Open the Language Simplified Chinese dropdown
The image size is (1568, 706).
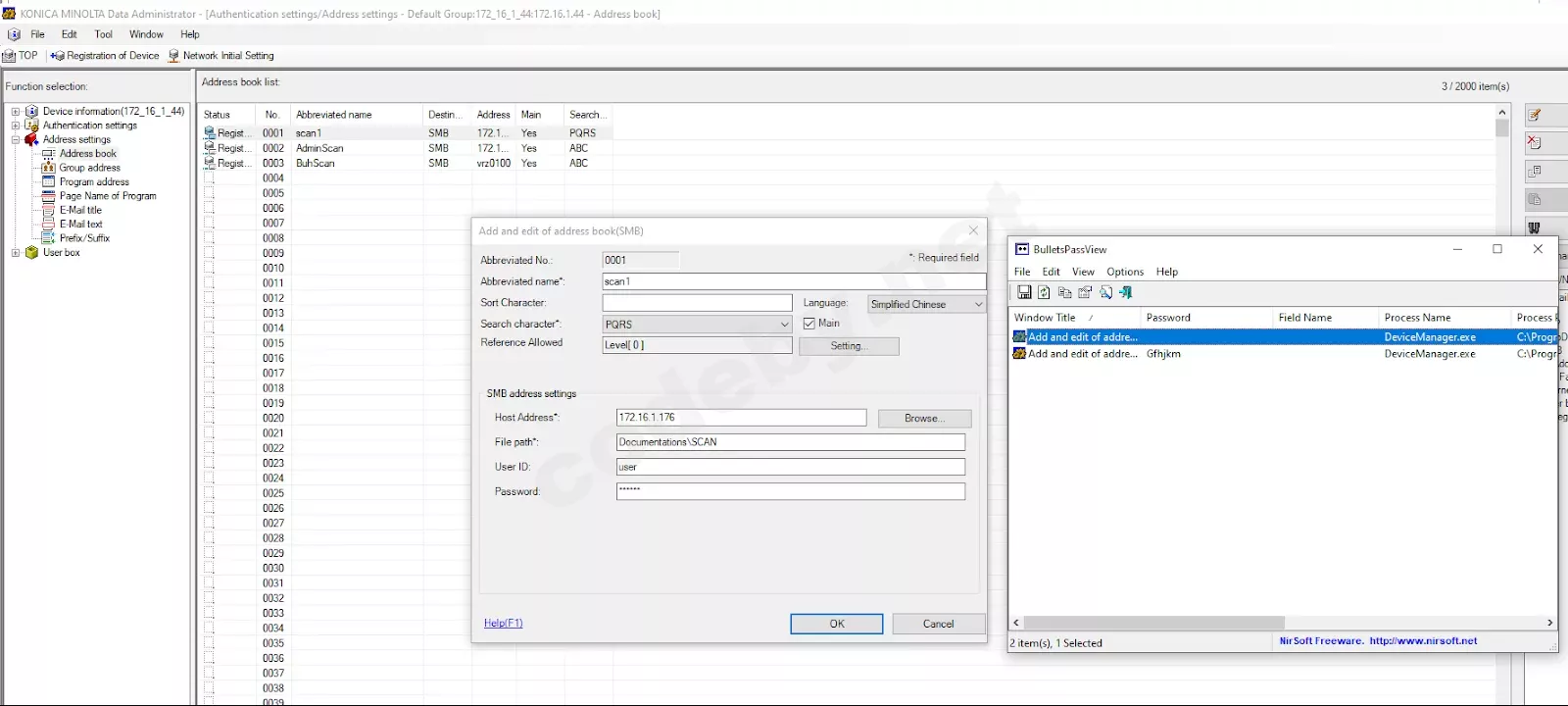click(x=977, y=305)
